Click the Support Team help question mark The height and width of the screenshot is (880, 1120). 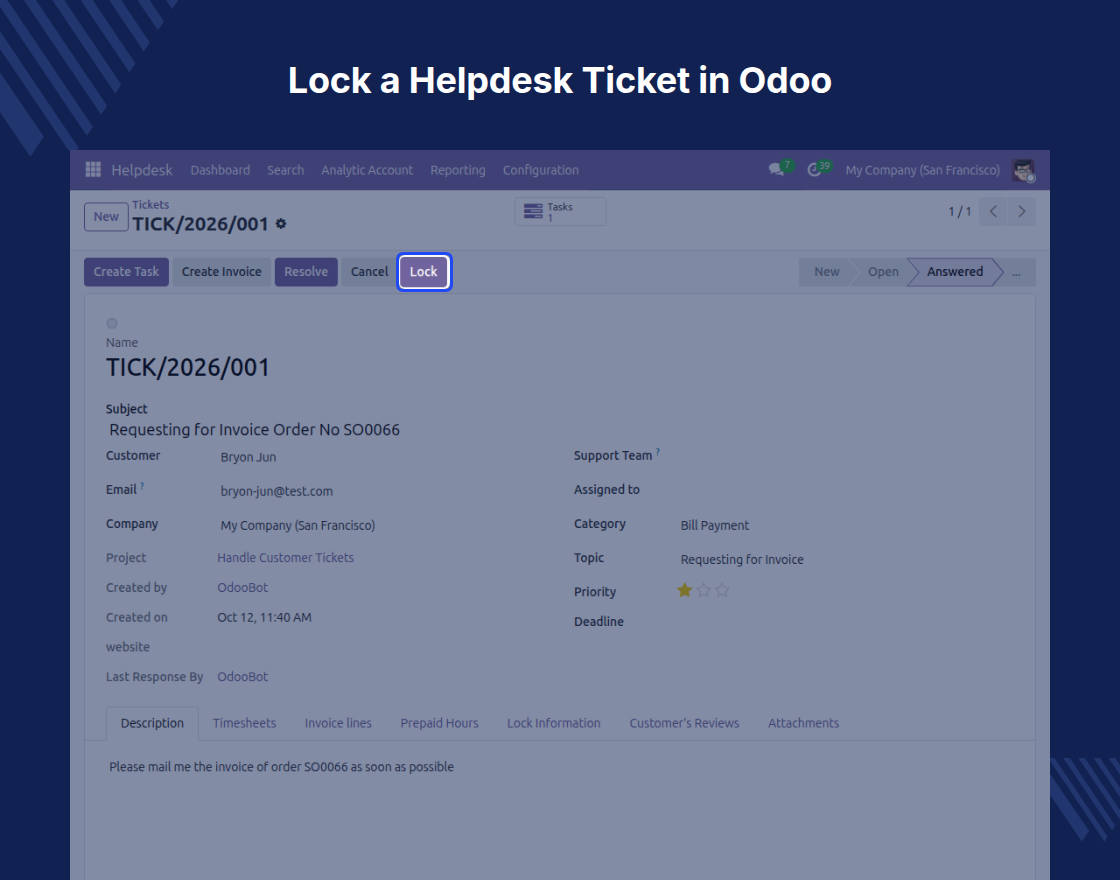click(658, 451)
